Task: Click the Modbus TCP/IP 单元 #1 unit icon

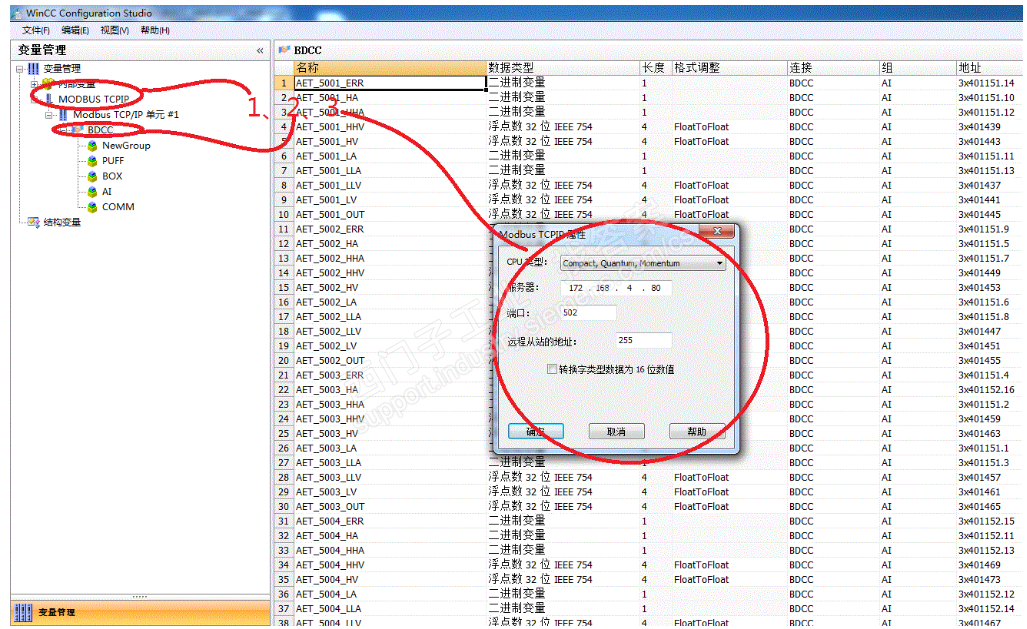Action: [x=64, y=115]
